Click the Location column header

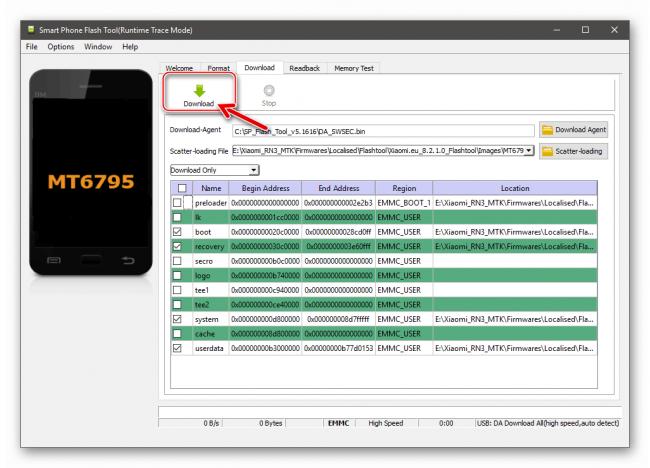pos(515,188)
